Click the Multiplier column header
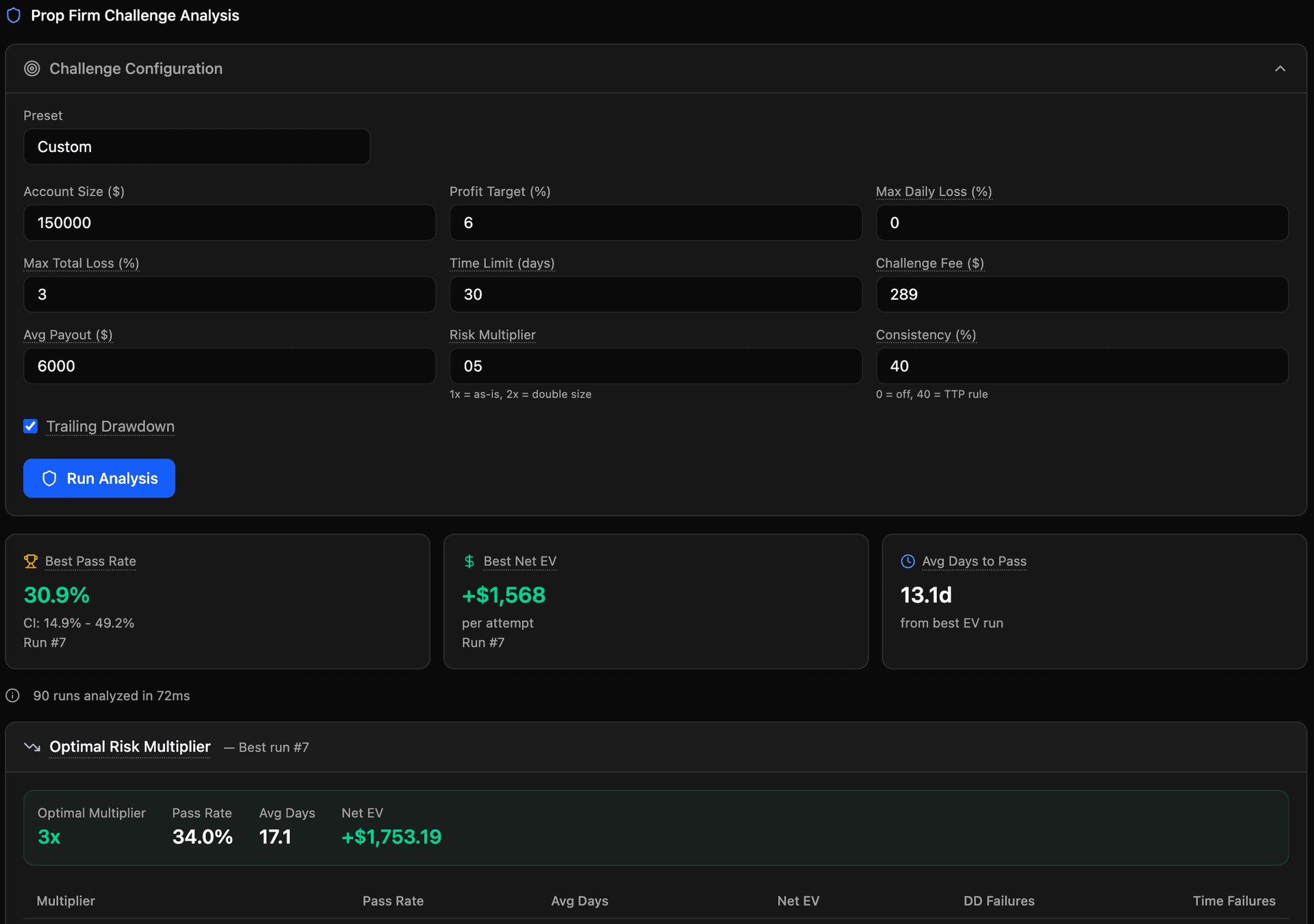The image size is (1314, 924). click(66, 901)
